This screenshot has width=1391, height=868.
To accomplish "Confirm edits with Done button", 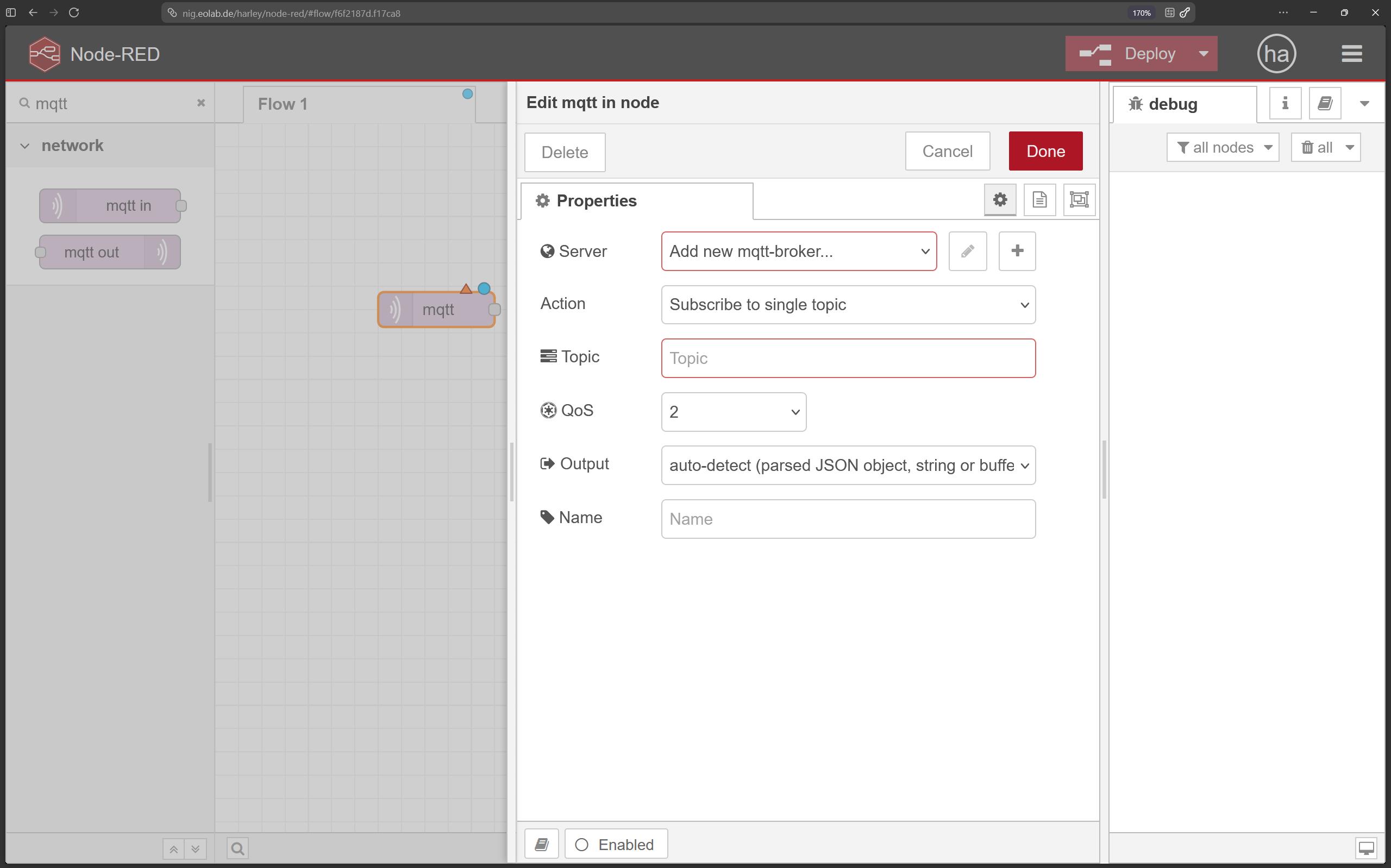I will (1046, 151).
